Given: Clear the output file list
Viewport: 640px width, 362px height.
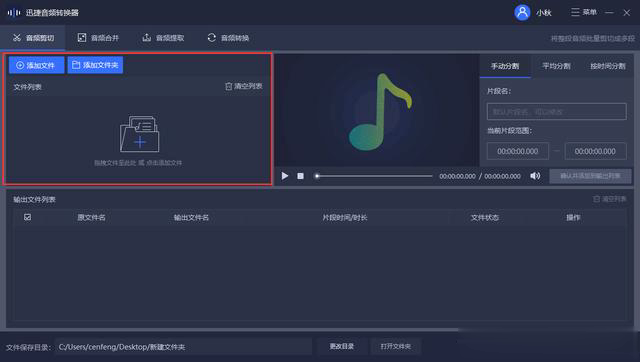Looking at the screenshot, I should click(609, 199).
